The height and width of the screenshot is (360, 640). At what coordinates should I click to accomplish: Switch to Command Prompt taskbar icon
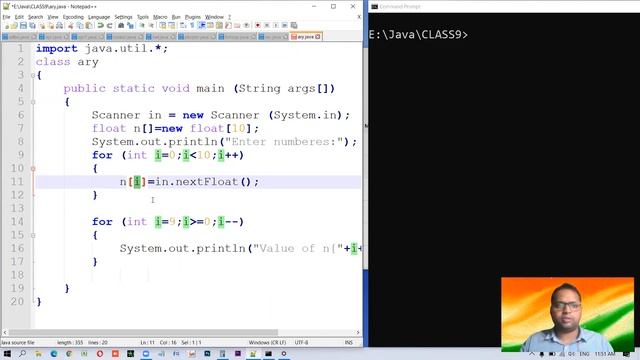(268, 353)
